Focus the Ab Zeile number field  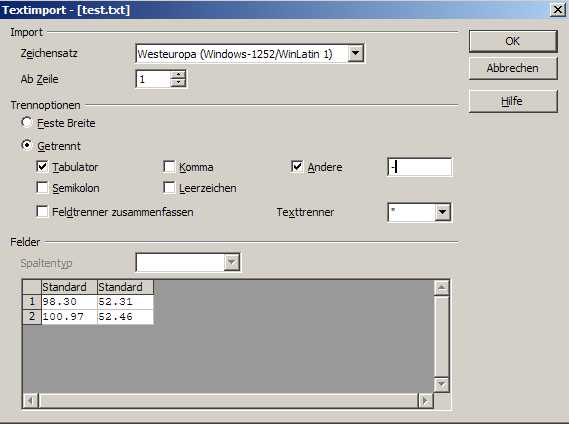(x=153, y=79)
